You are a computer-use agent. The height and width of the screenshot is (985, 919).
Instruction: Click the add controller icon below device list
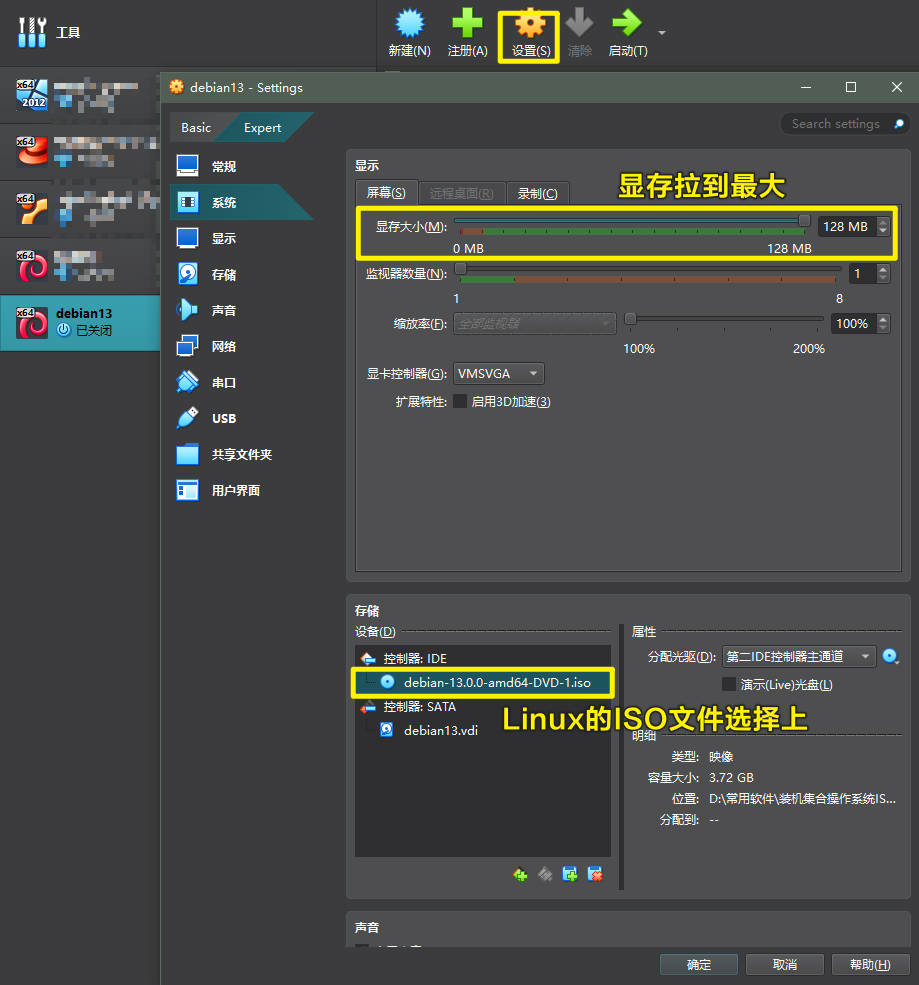pyautogui.click(x=519, y=874)
